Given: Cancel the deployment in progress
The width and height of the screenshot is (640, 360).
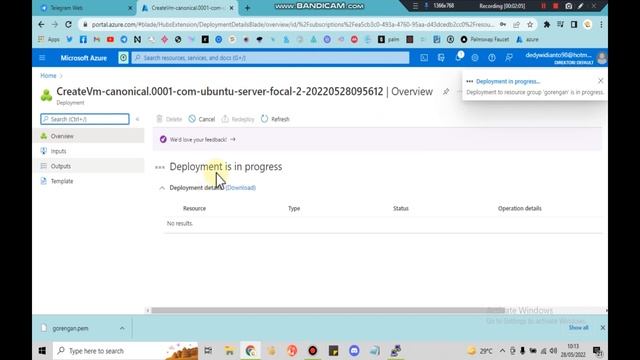Looking at the screenshot, I should tap(202, 119).
